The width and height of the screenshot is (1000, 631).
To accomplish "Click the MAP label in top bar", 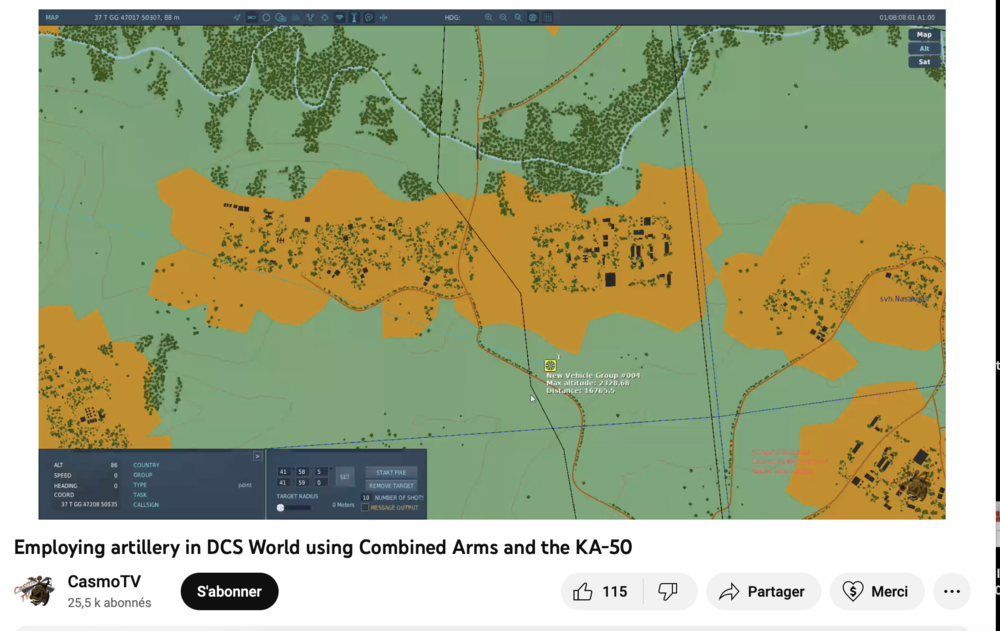I will 52,17.
